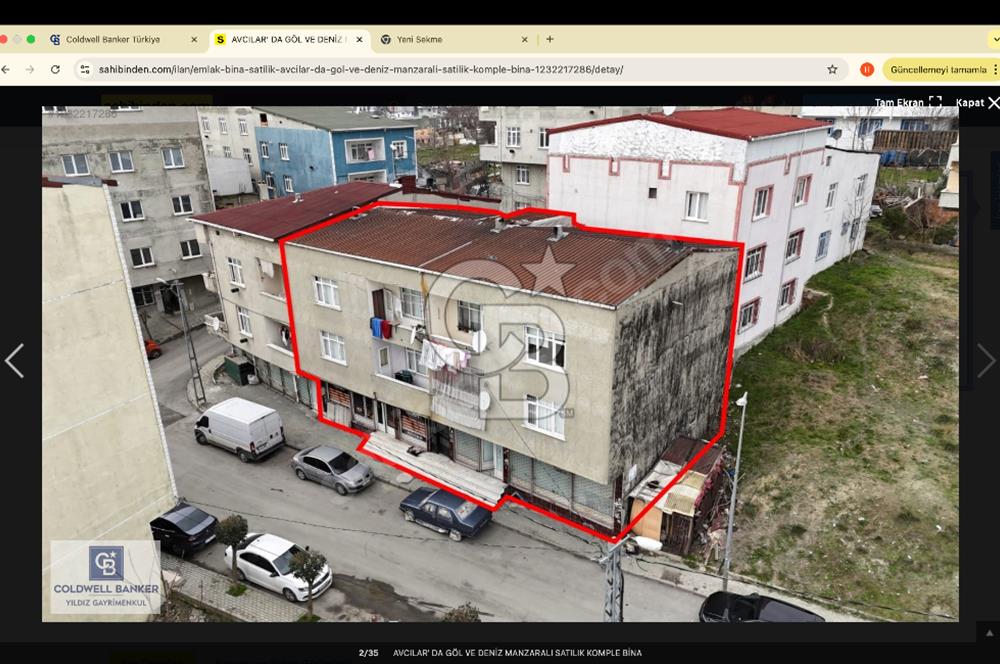Expand the tab search dropdown chevron
This screenshot has width=1000, height=664.
click(994, 39)
